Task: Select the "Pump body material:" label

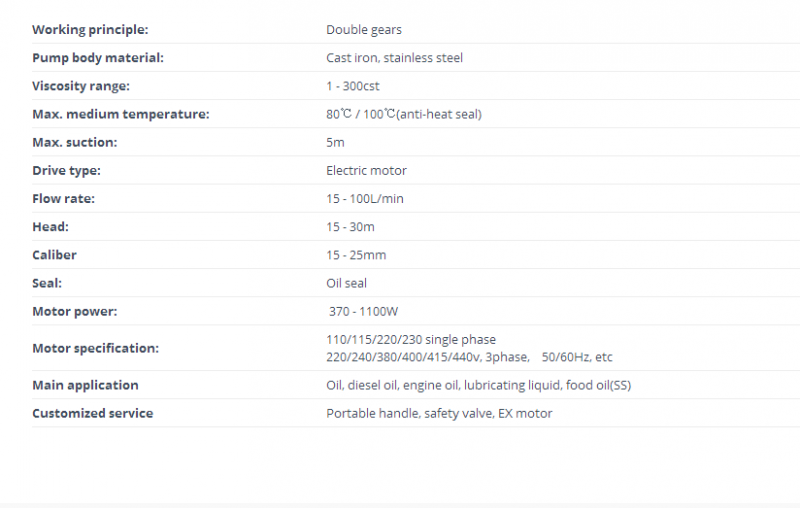Action: click(98, 58)
